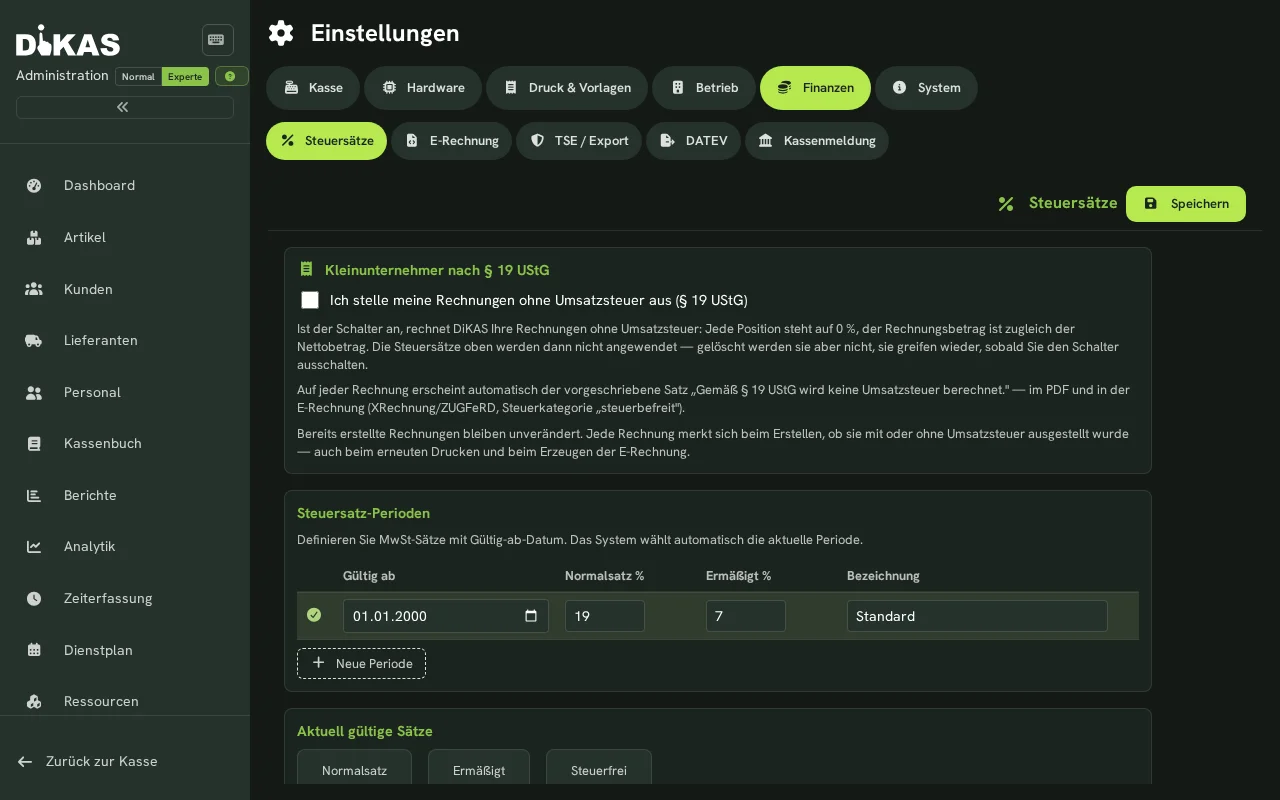Open Dashboard from the sidebar
This screenshot has height=800, width=1280.
point(125,185)
